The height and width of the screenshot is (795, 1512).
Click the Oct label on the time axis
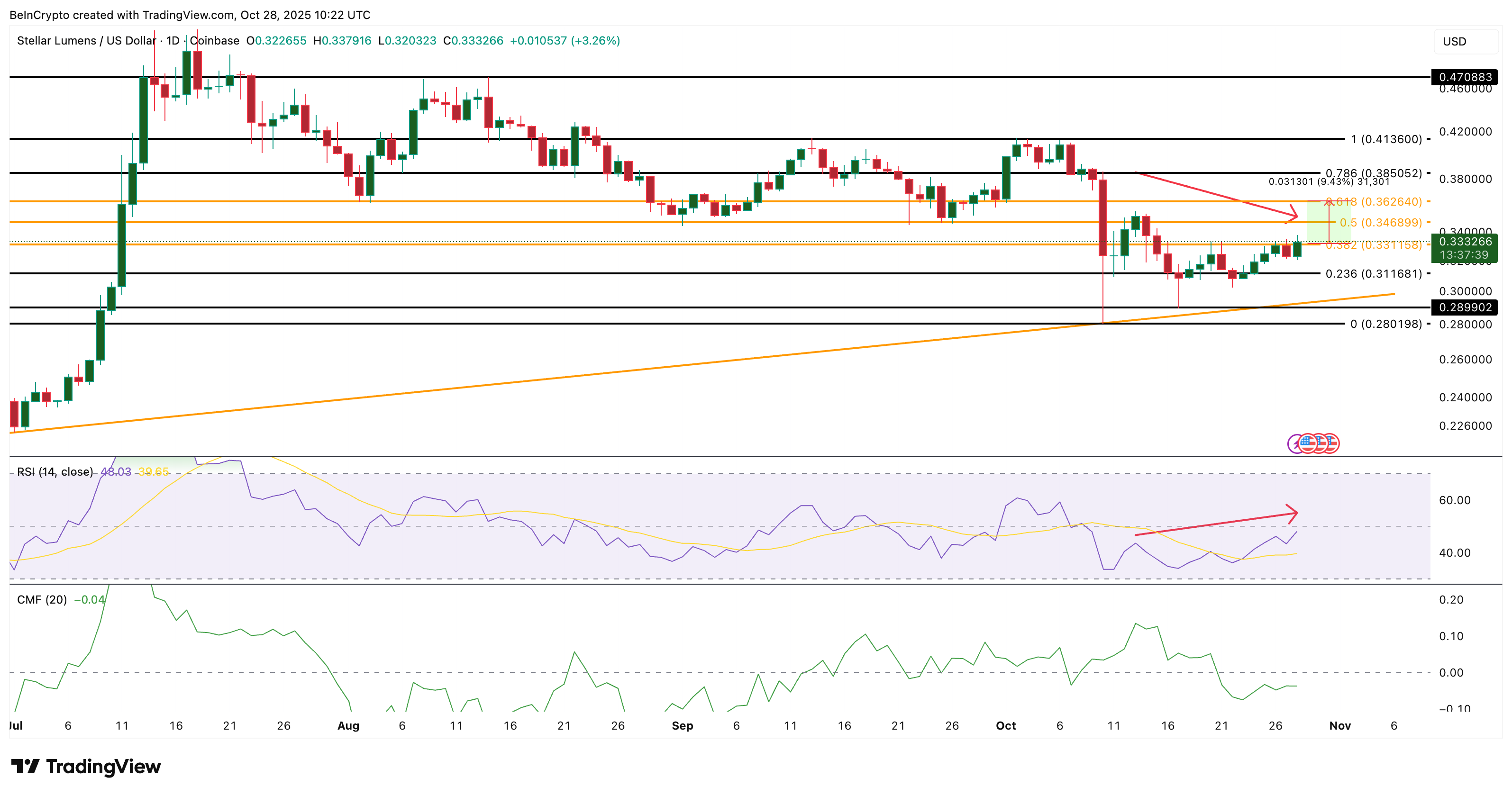click(x=1006, y=726)
